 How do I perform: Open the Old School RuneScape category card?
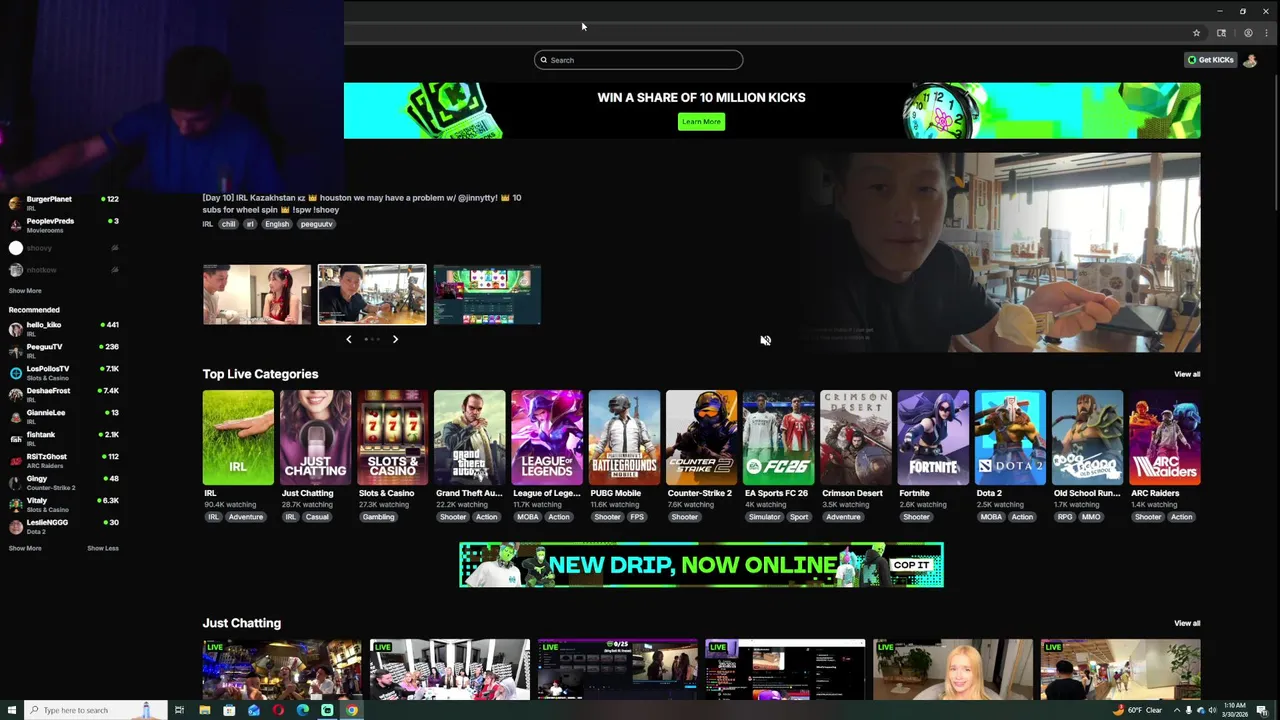coord(1087,438)
